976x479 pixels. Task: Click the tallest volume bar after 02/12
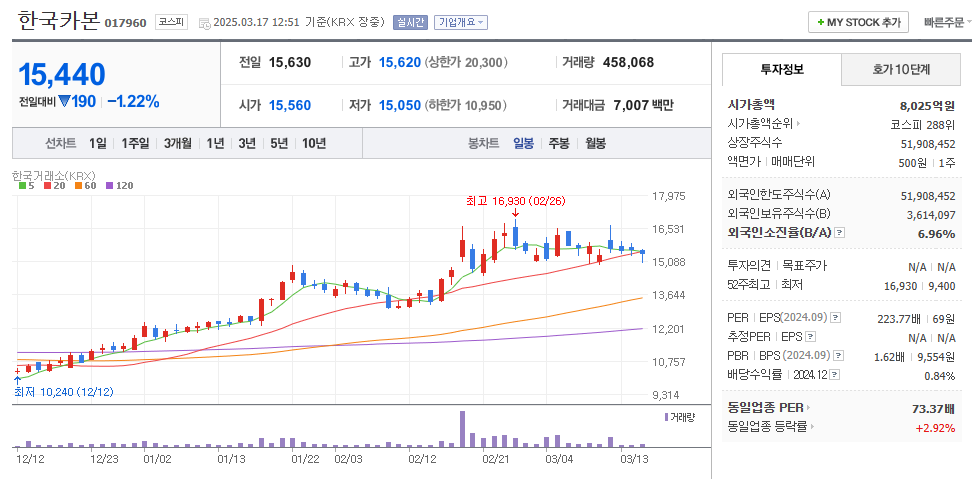pyautogui.click(x=462, y=429)
